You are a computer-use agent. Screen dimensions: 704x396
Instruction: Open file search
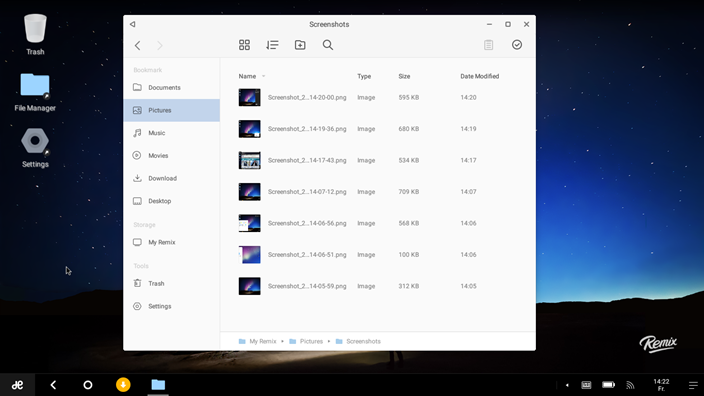click(328, 45)
